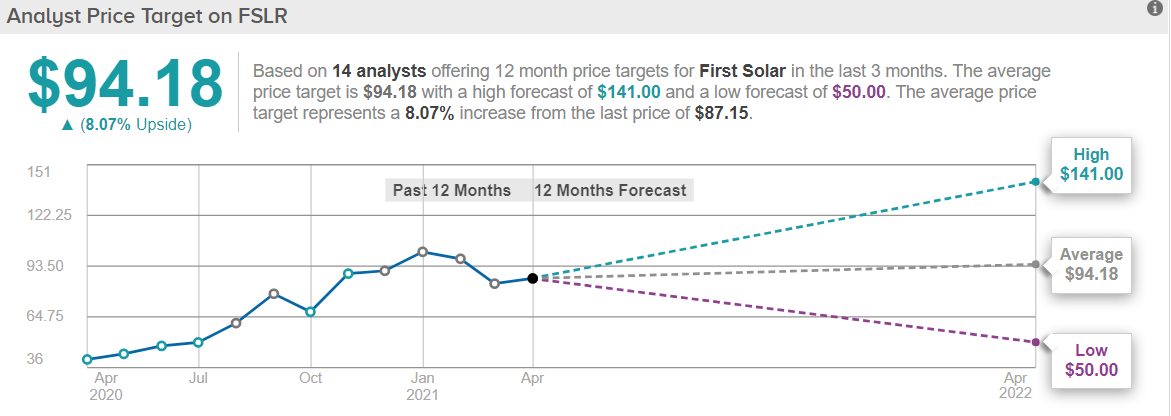
Task: Click the High $141.00 forecast label
Action: point(1091,164)
